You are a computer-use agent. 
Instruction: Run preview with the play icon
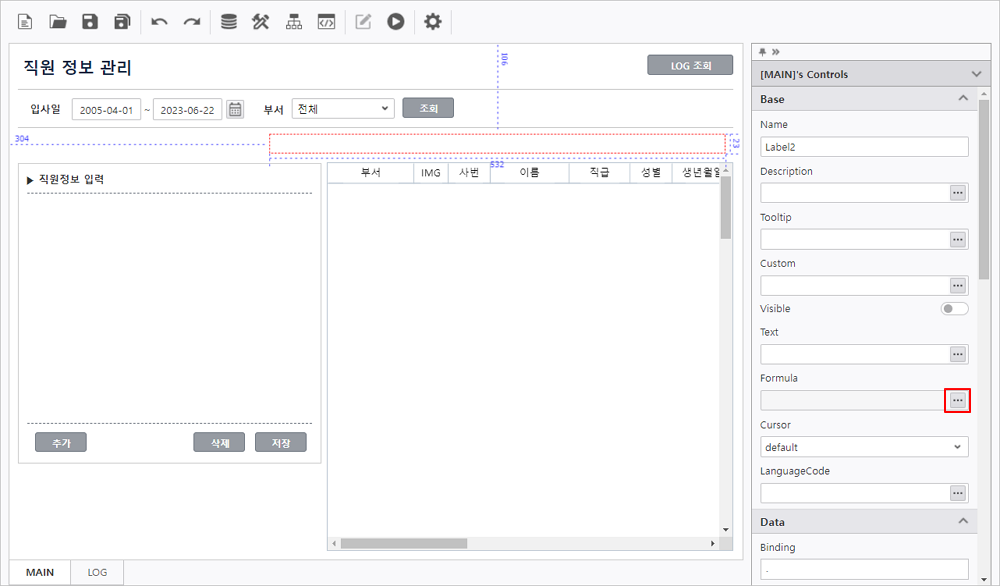(396, 21)
